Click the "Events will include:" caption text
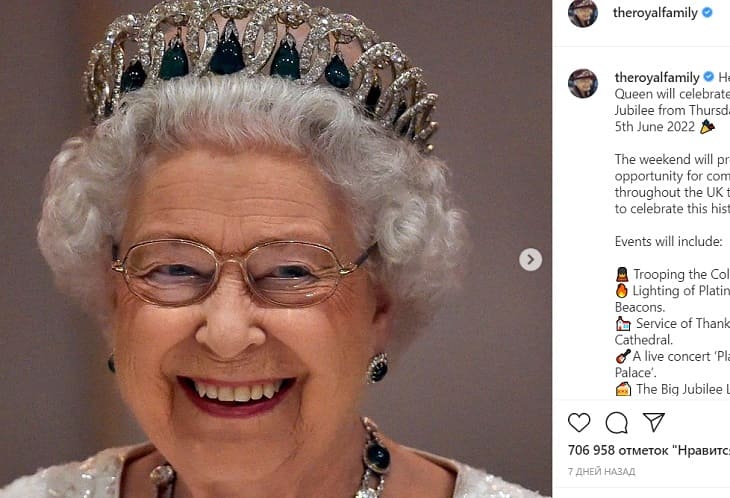 [667, 241]
